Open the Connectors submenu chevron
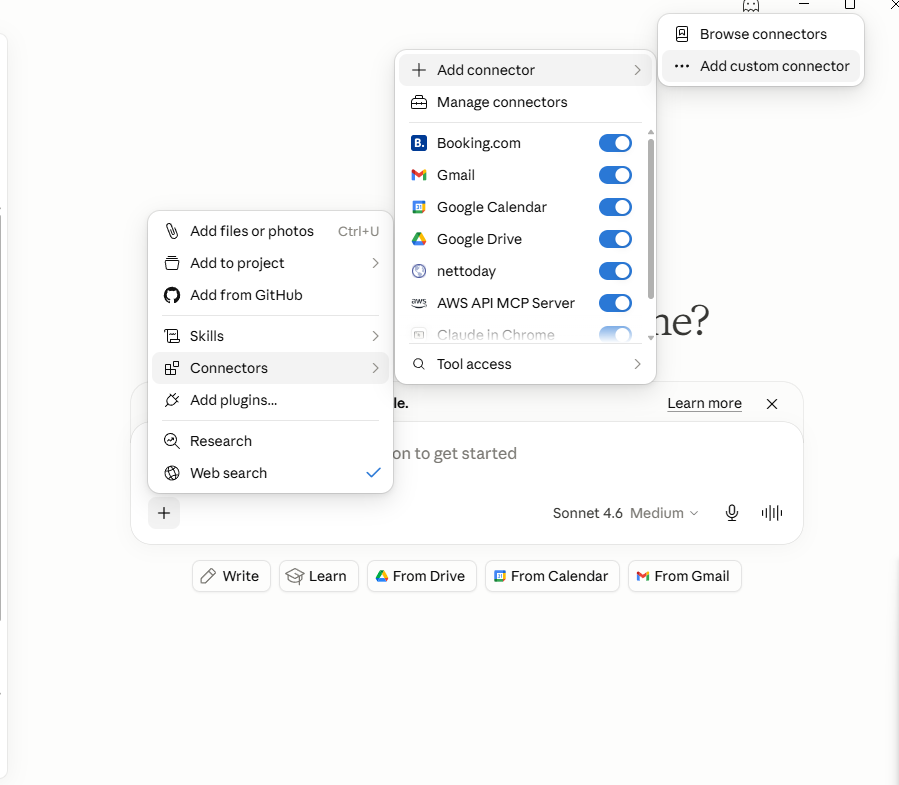Viewport: 899px width, 785px height. [x=376, y=368]
